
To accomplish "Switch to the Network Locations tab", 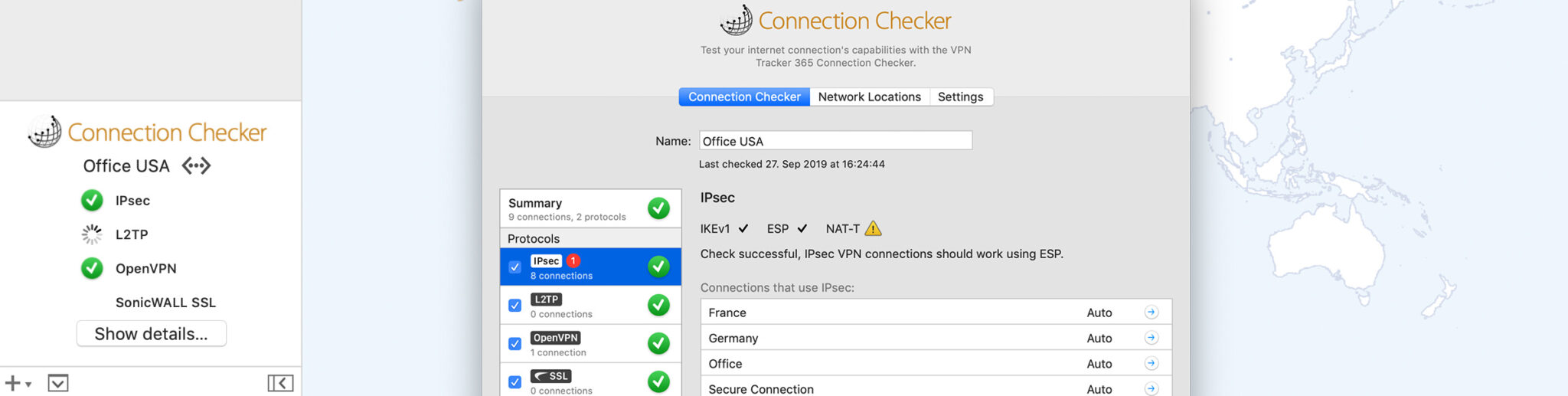I will [869, 97].
